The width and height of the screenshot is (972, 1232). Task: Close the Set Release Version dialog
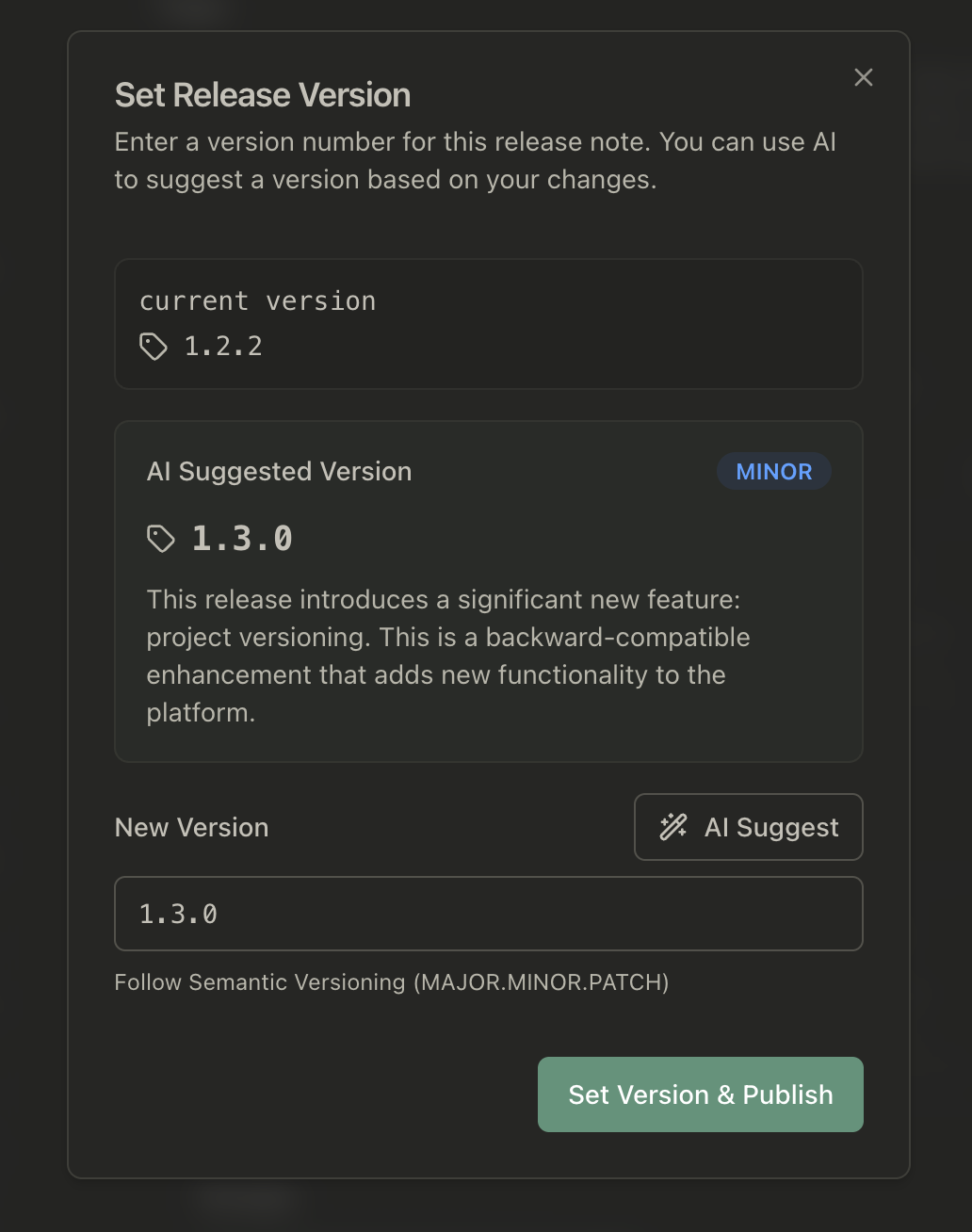[x=863, y=78]
